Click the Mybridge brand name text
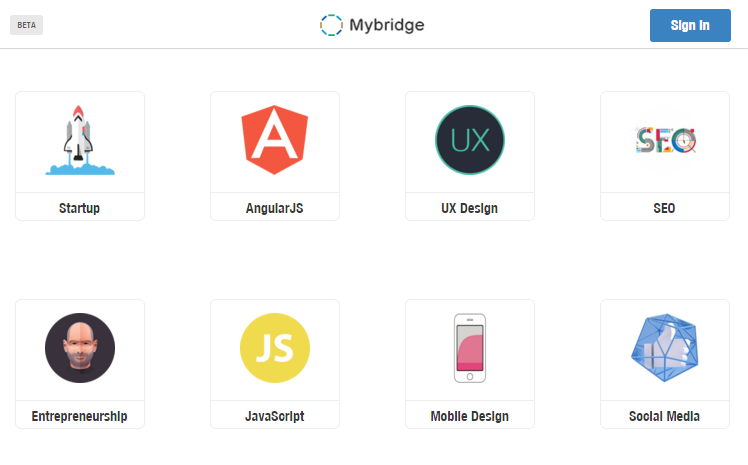Screen dimensions: 748x465 point(386,25)
